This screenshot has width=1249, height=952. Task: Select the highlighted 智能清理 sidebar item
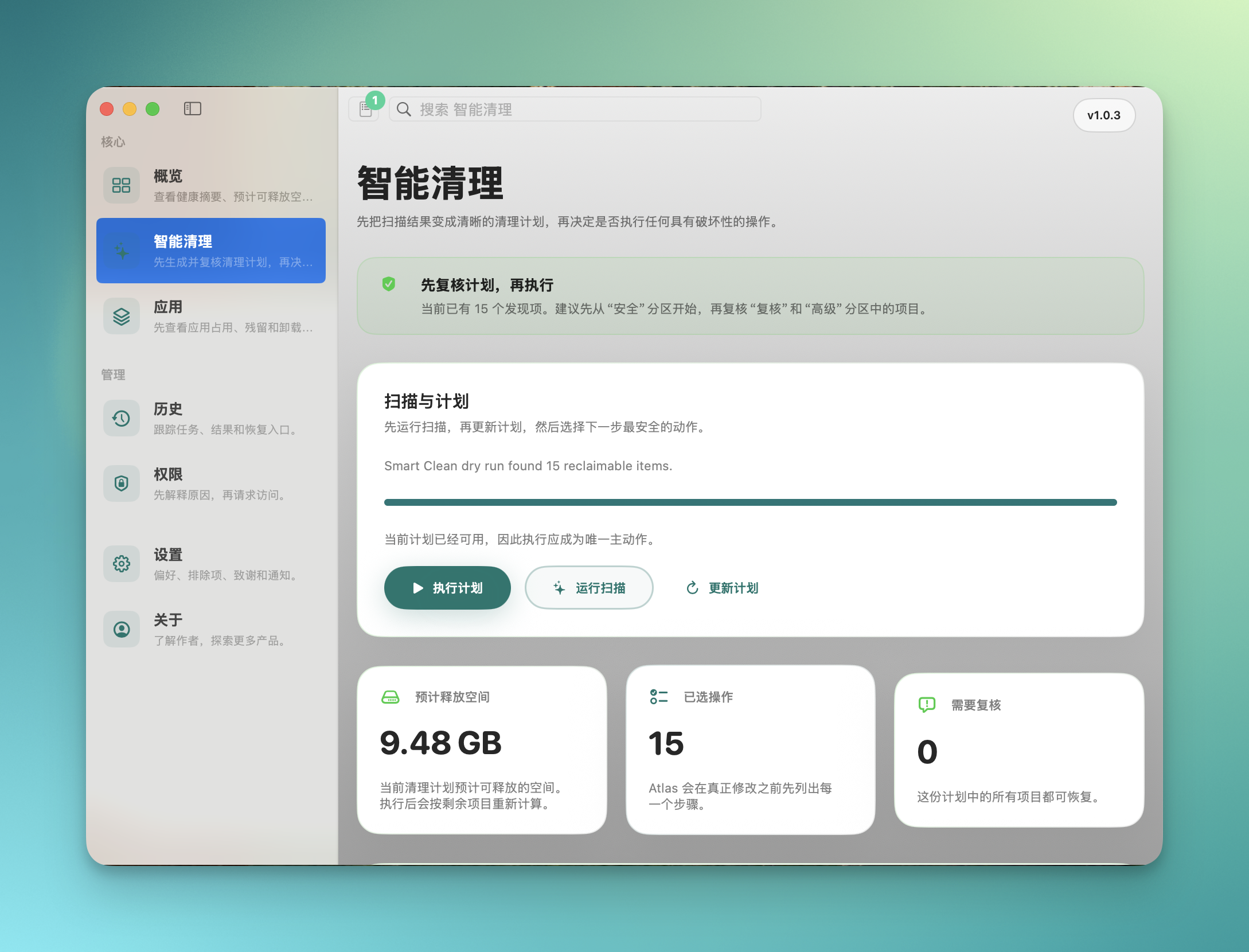click(211, 251)
